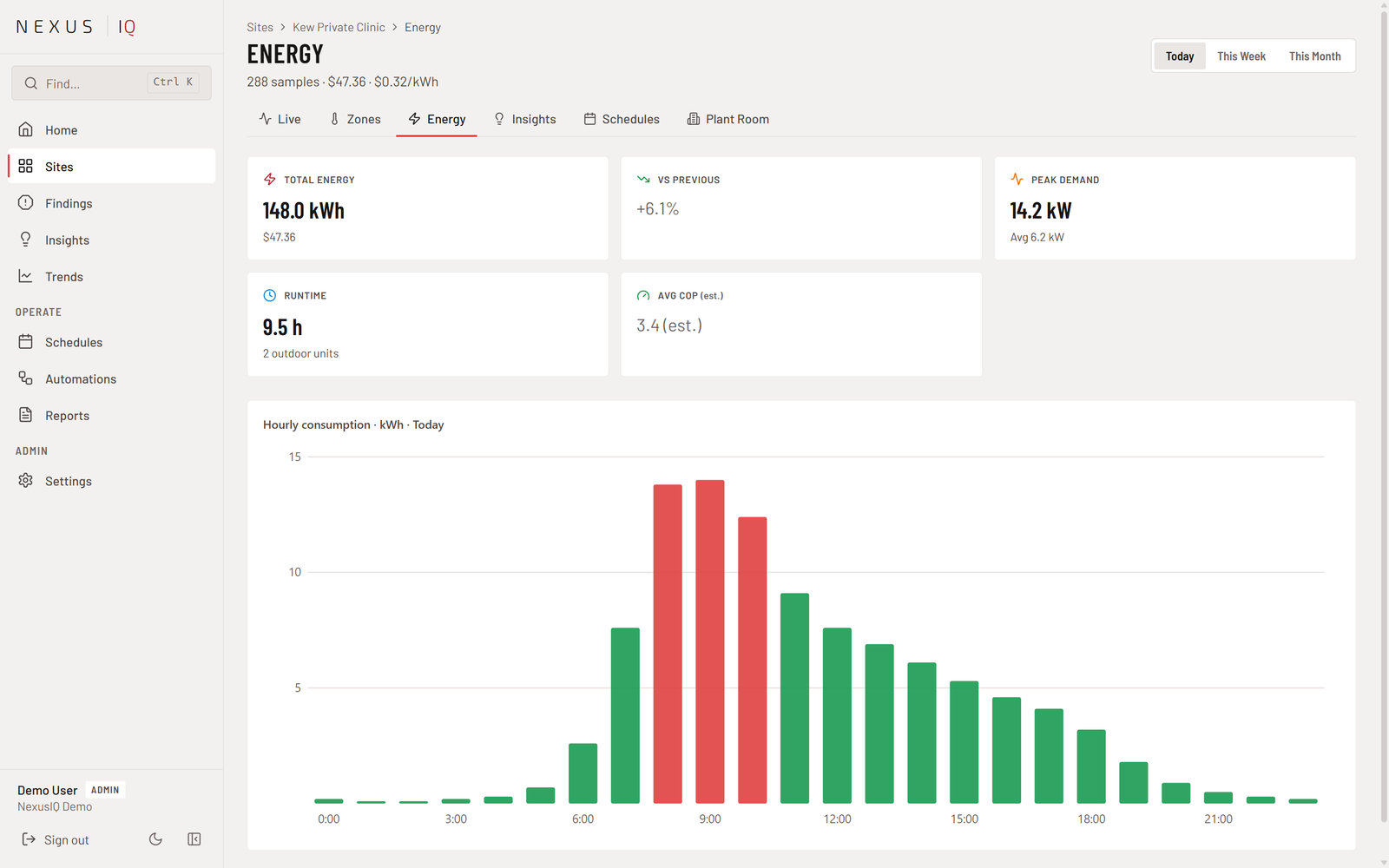Image resolution: width=1389 pixels, height=868 pixels.
Task: Click the Nexus IQ logo
Action: click(x=76, y=27)
